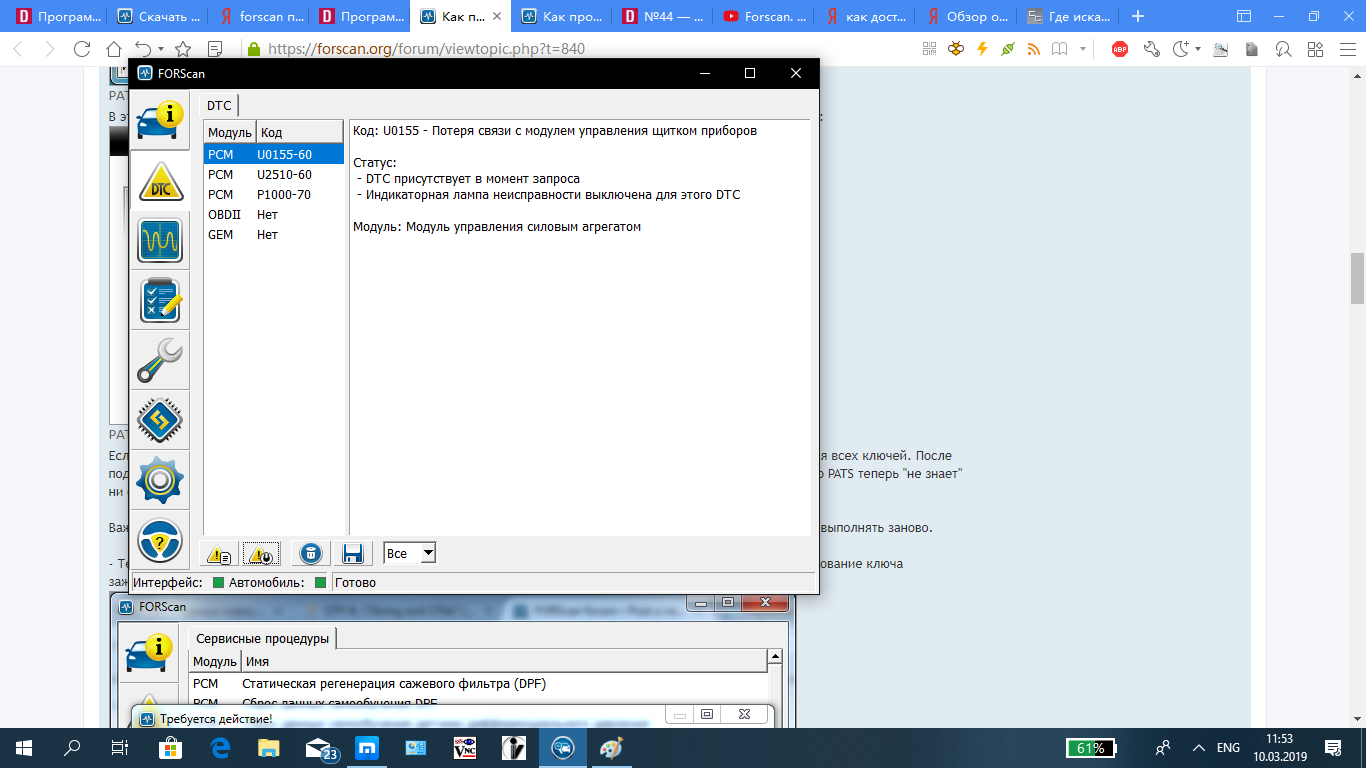This screenshot has width=1366, height=768.
Task: Select the PCM P1000-70 trouble code row
Action: click(x=273, y=195)
